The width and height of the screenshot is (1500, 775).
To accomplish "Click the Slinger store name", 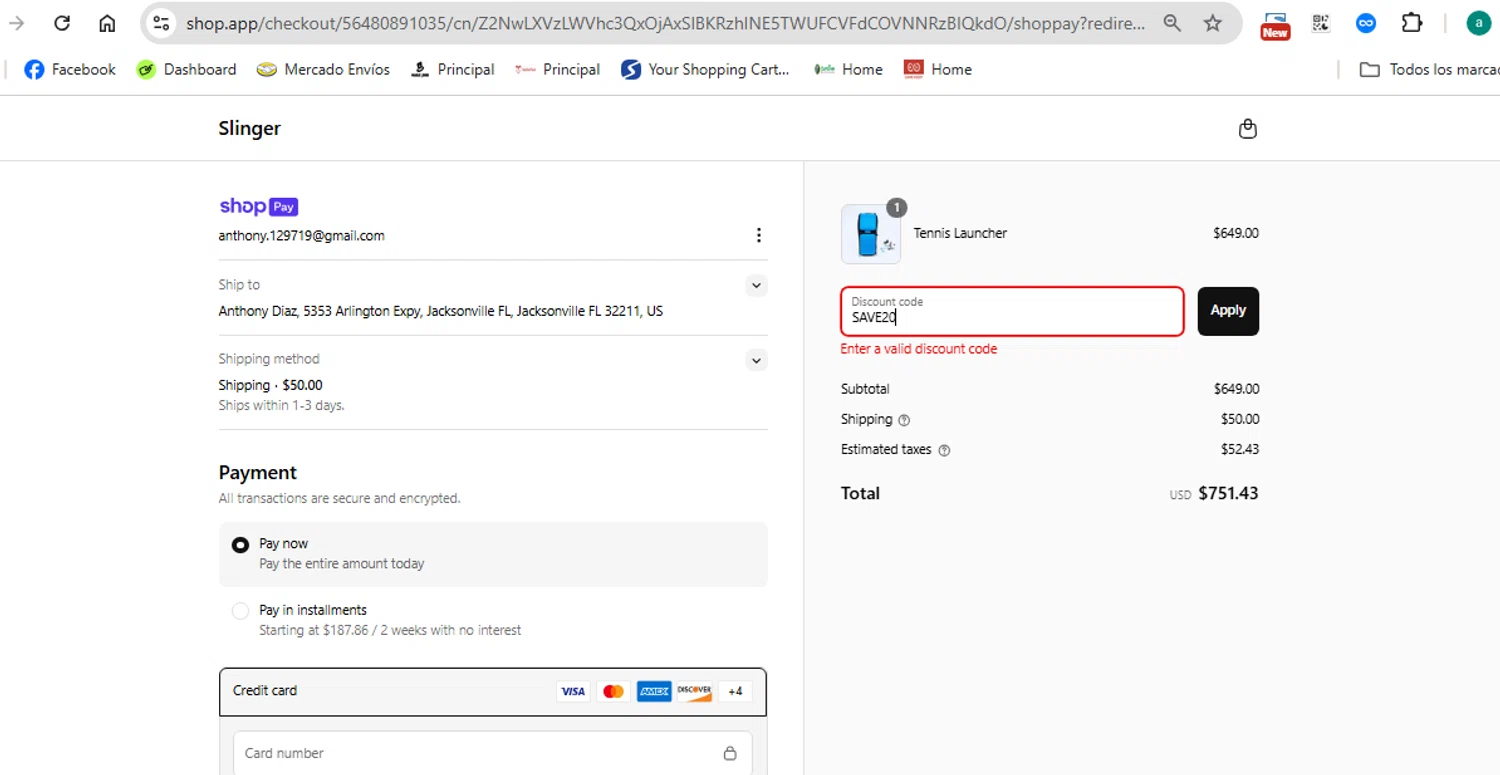I will [250, 128].
